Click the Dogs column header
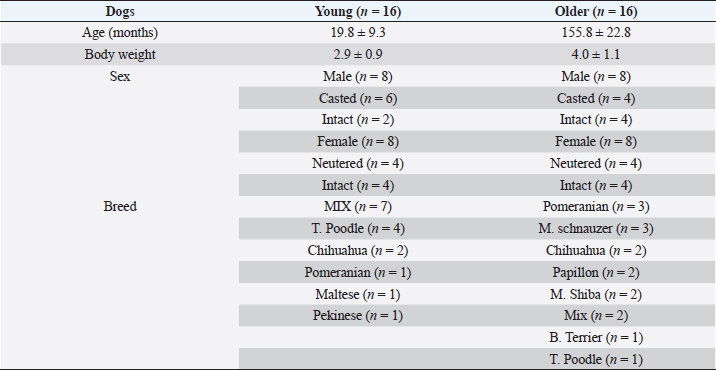 tap(120, 11)
